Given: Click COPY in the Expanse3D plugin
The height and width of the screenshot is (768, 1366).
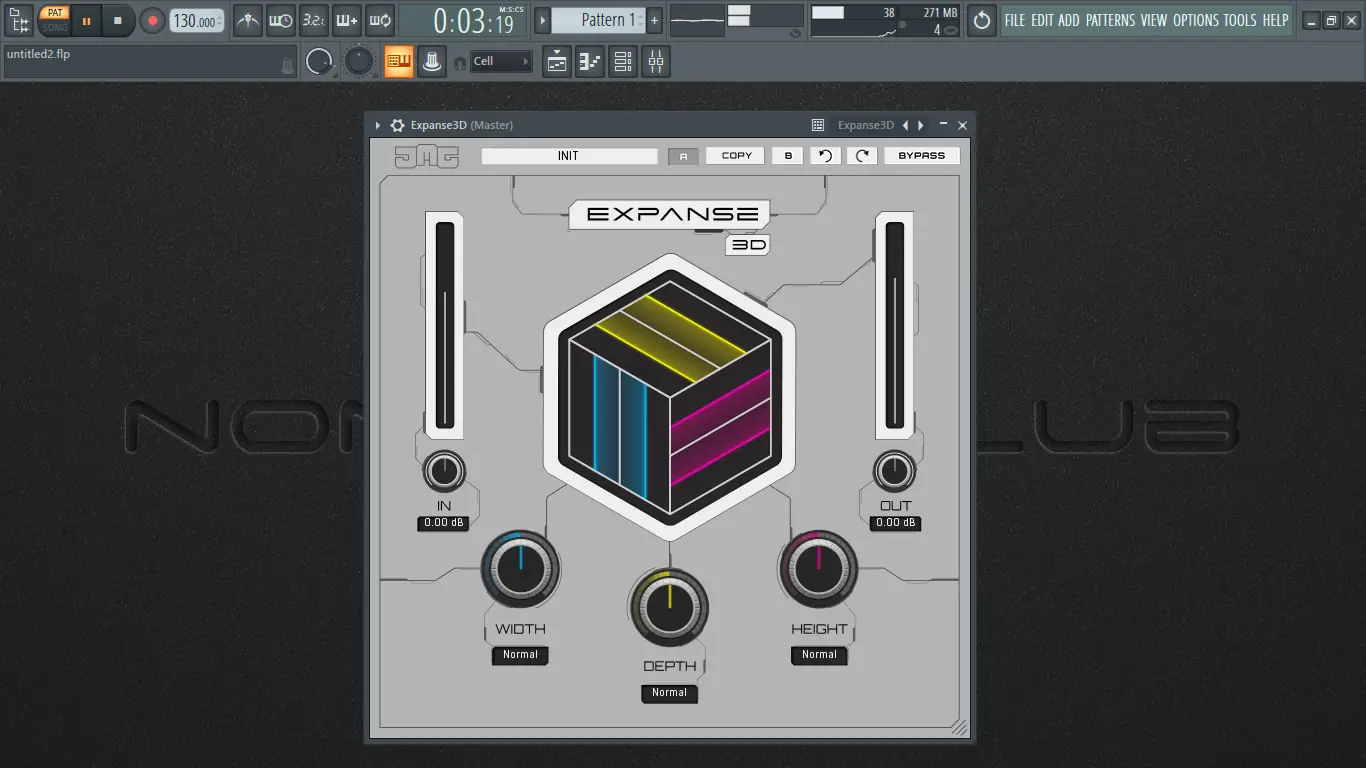Looking at the screenshot, I should [x=735, y=155].
